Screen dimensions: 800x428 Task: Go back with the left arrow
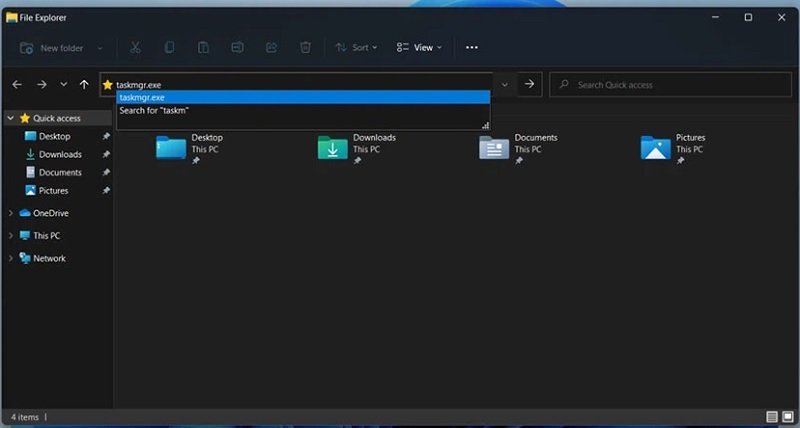click(x=17, y=85)
